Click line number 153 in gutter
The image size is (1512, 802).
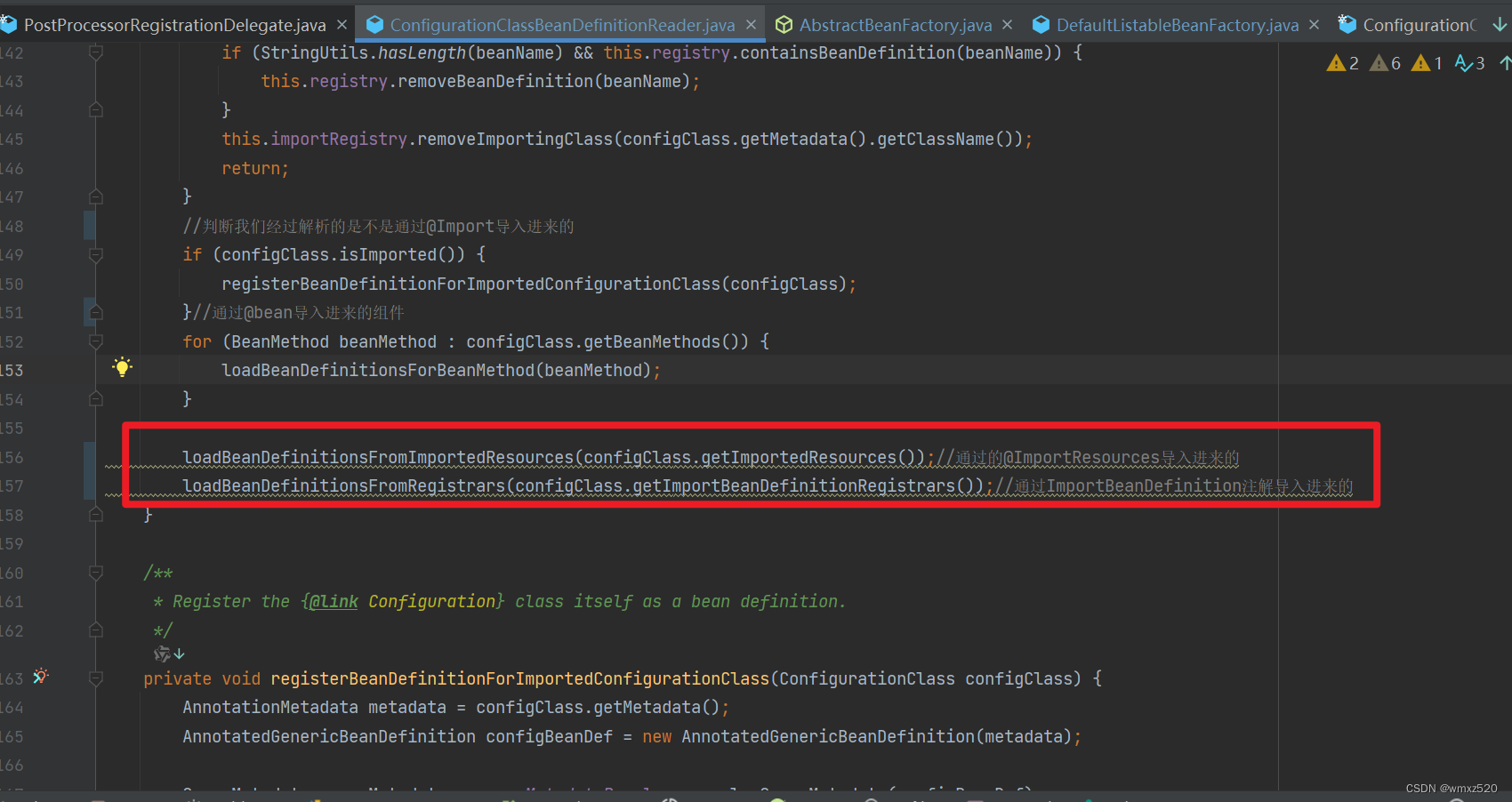[x=12, y=370]
